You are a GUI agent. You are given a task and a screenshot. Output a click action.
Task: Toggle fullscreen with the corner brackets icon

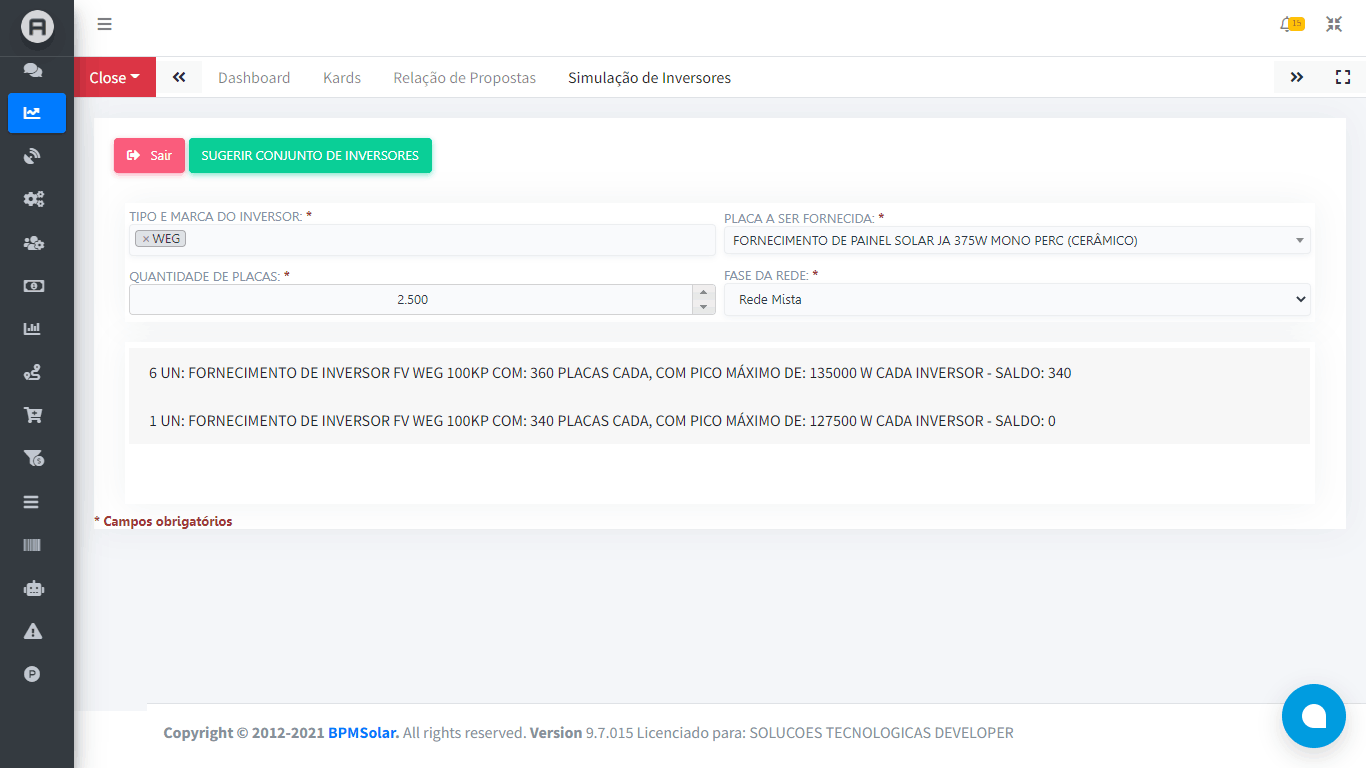pyautogui.click(x=1343, y=77)
